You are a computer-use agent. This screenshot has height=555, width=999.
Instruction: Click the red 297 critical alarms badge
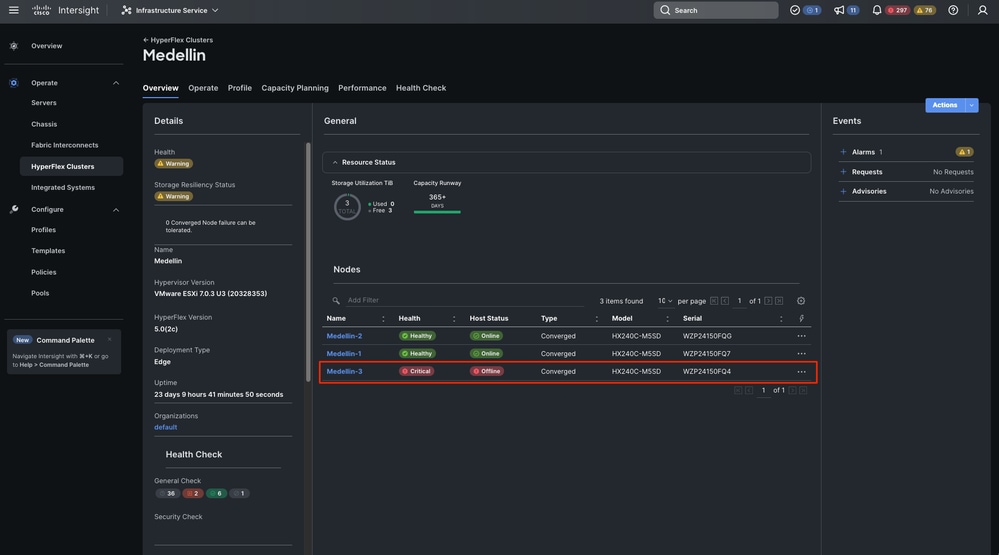(898, 10)
